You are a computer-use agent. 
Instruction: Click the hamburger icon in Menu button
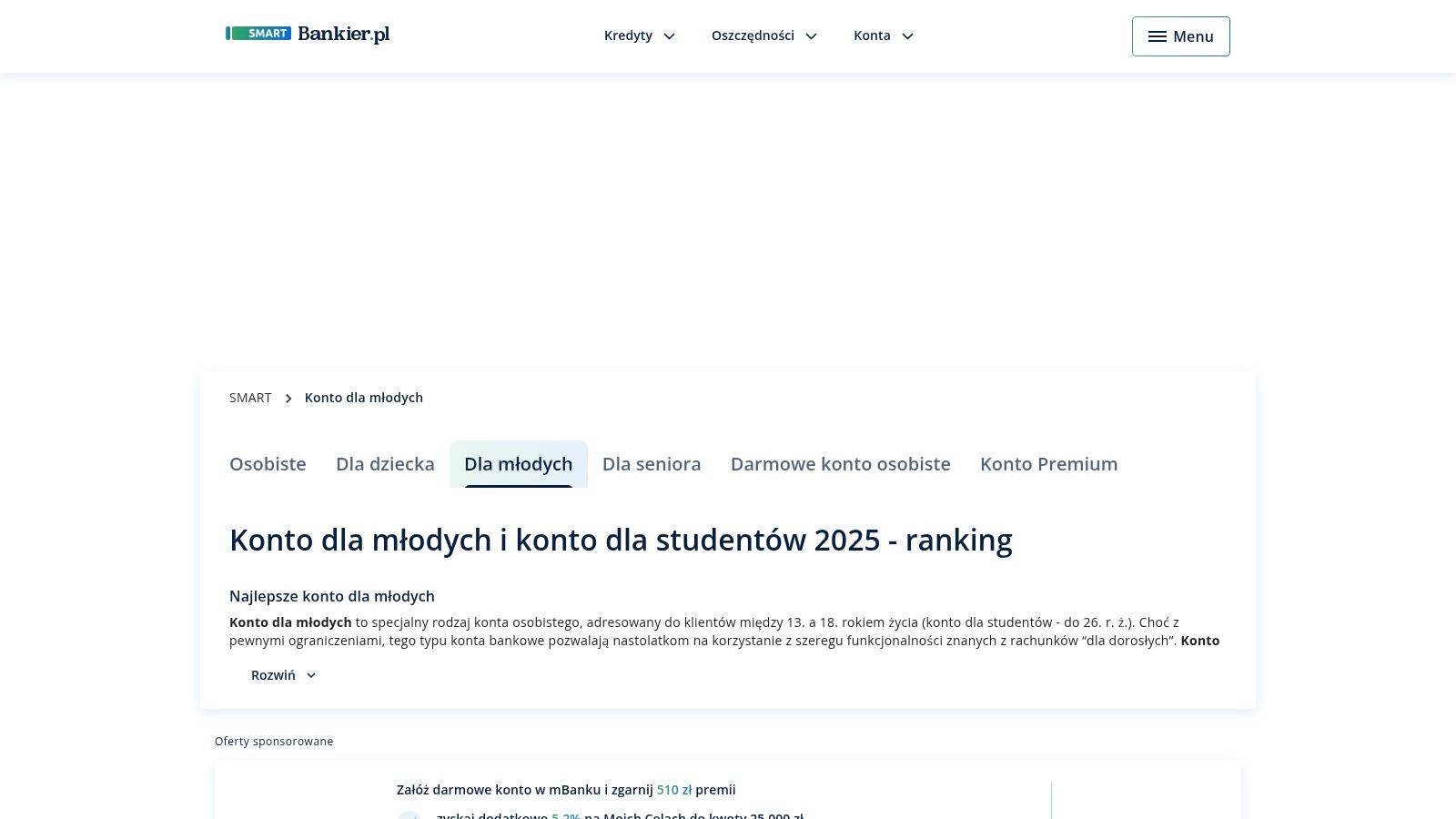point(1157,36)
